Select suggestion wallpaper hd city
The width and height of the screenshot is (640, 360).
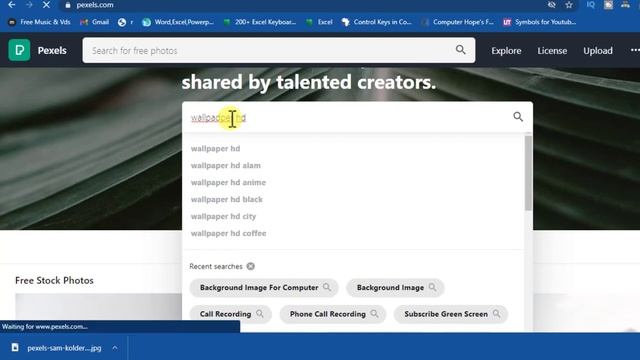(223, 216)
